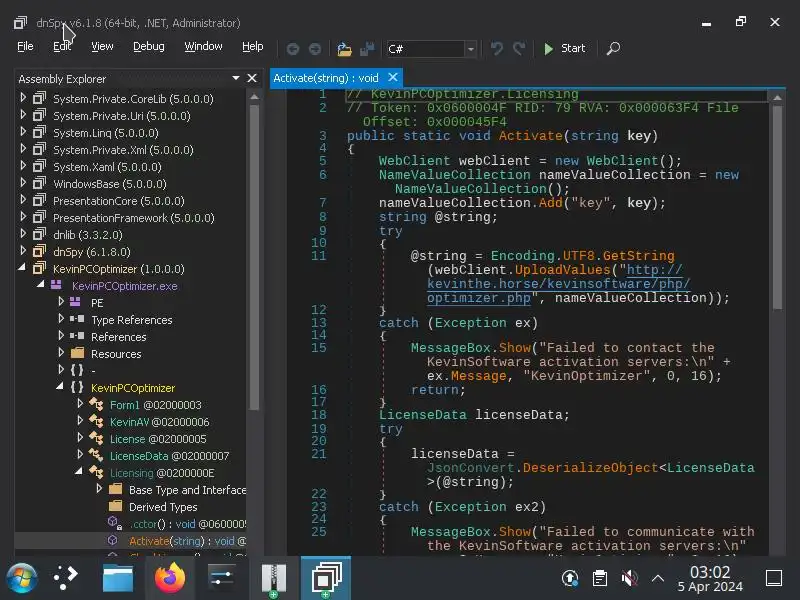Image resolution: width=800 pixels, height=600 pixels.
Task: Select System.Private.Xml (5.0.0.0) assembly
Action: (123, 150)
